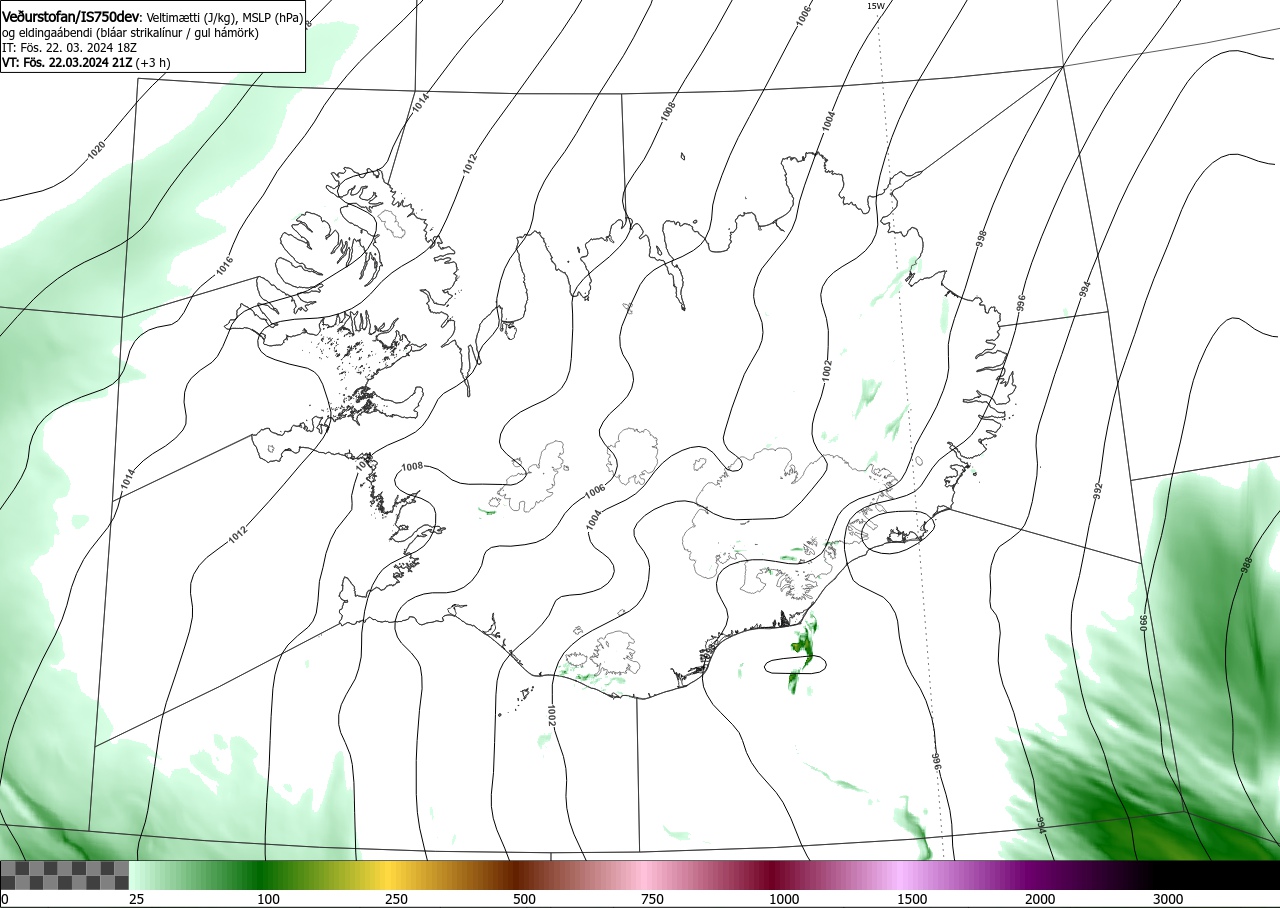This screenshot has width=1280, height=908.
Task: Click the 100 value on the color scale
Action: pyautogui.click(x=268, y=899)
